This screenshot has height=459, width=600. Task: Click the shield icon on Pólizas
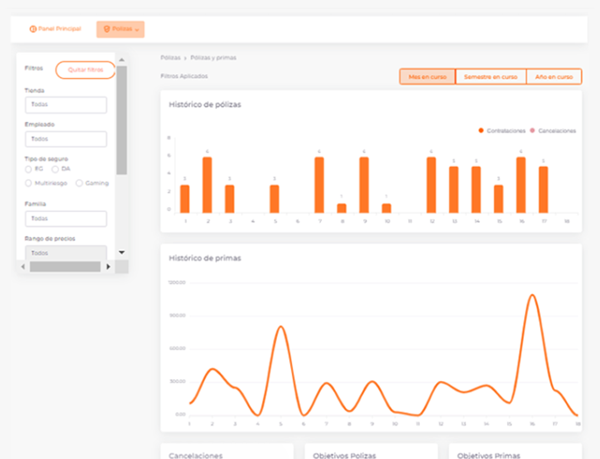tap(107, 29)
